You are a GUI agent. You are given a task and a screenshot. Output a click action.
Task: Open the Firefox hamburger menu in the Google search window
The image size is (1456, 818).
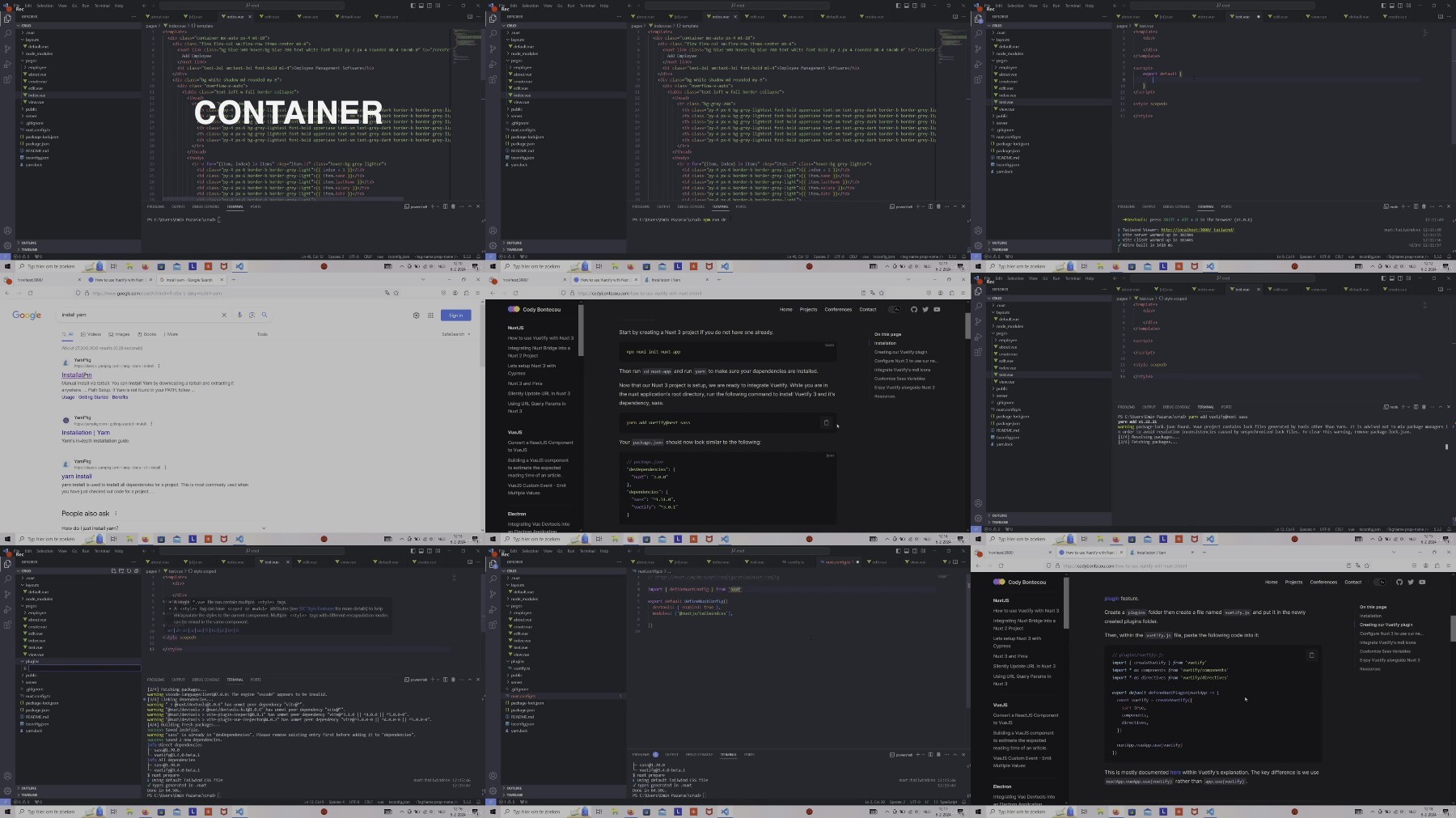[x=477, y=293]
